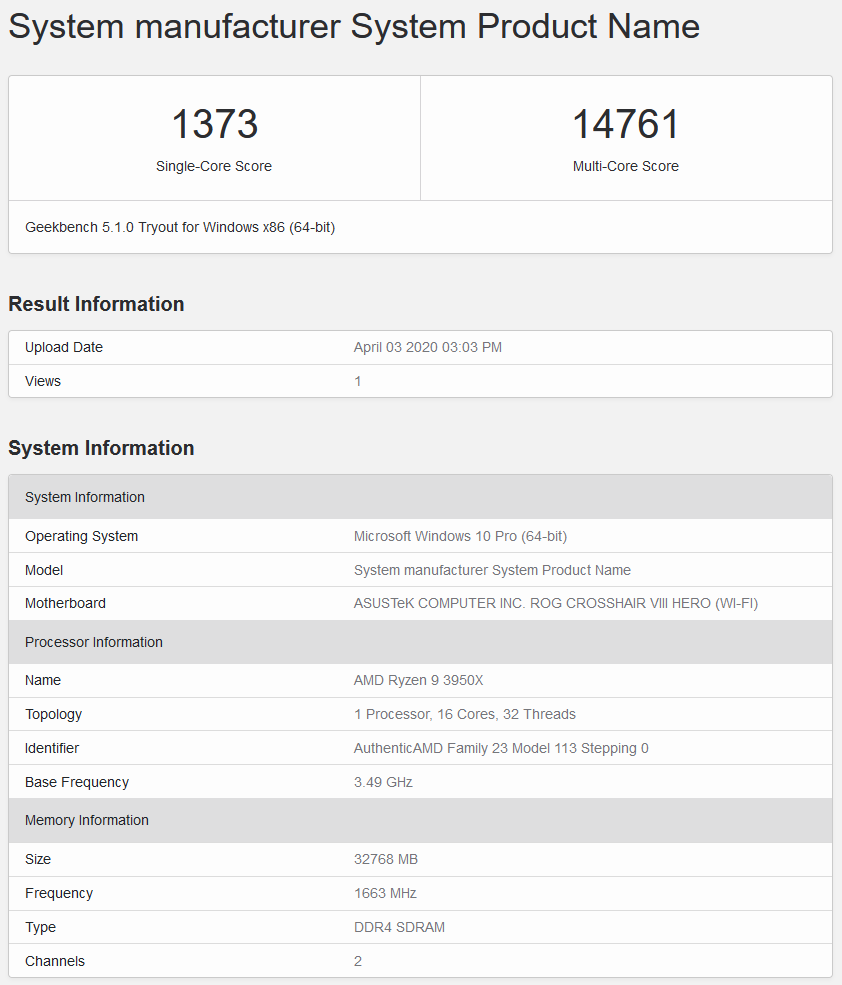Click the Result Information heading
Image resolution: width=842 pixels, height=985 pixels.
tap(96, 304)
